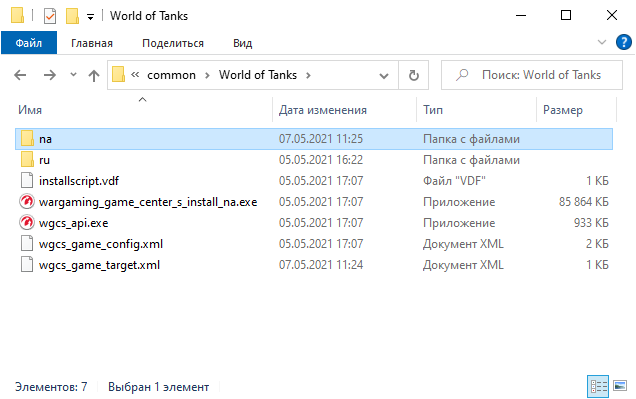This screenshot has height=399, width=636.
Task: Switch to details view mode
Action: pos(598,386)
